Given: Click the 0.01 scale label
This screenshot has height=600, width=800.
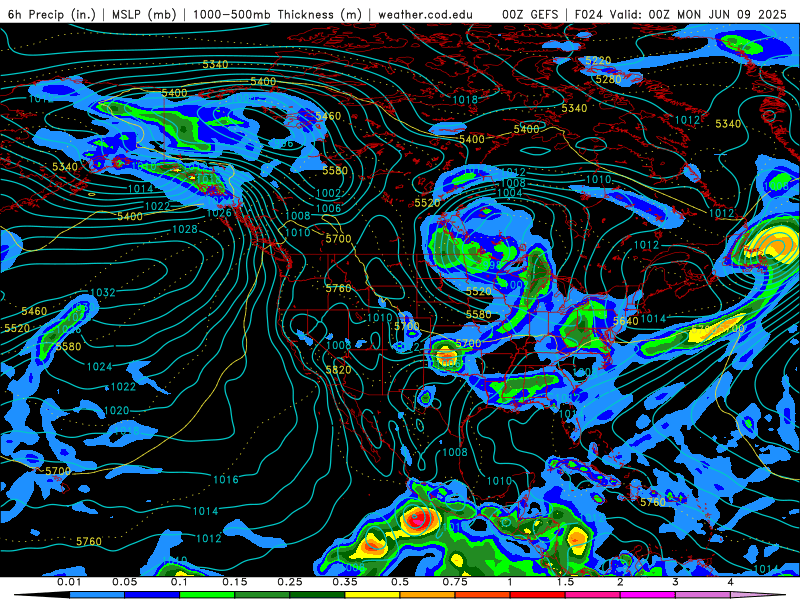Looking at the screenshot, I should pos(69,582).
